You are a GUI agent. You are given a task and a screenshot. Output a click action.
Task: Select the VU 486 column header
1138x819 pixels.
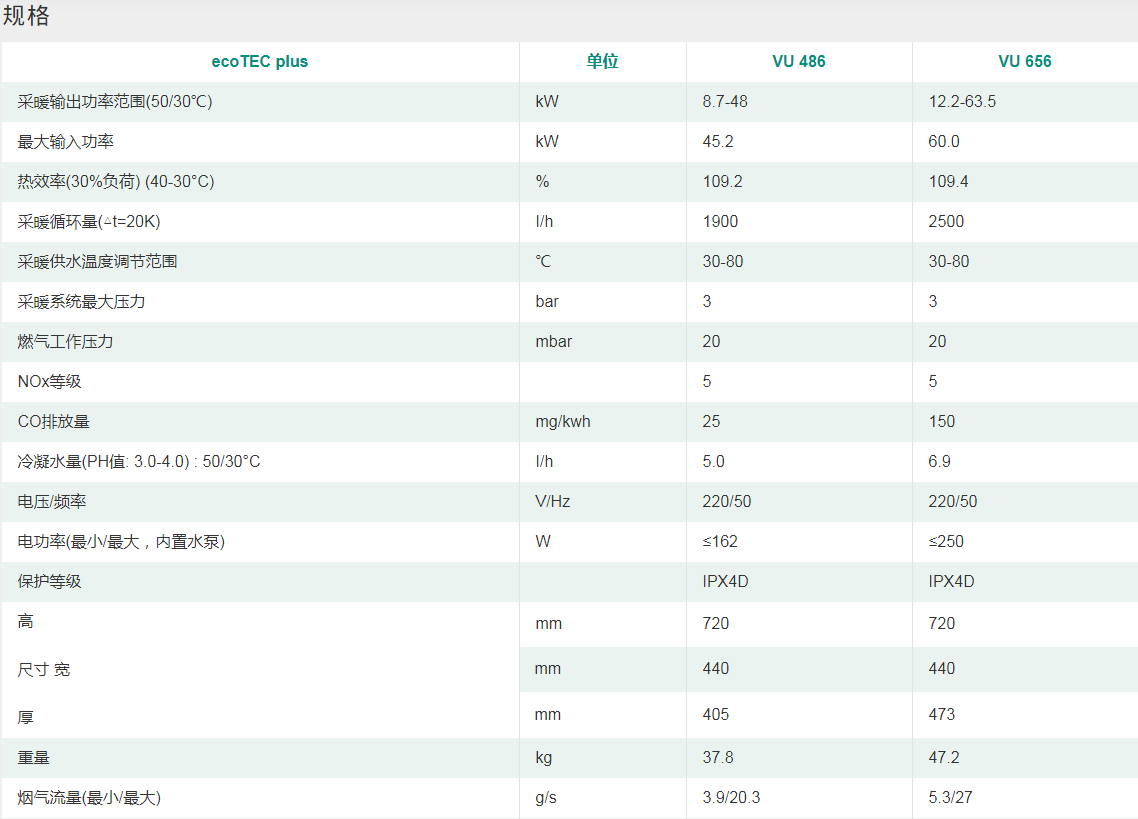pyautogui.click(x=799, y=62)
